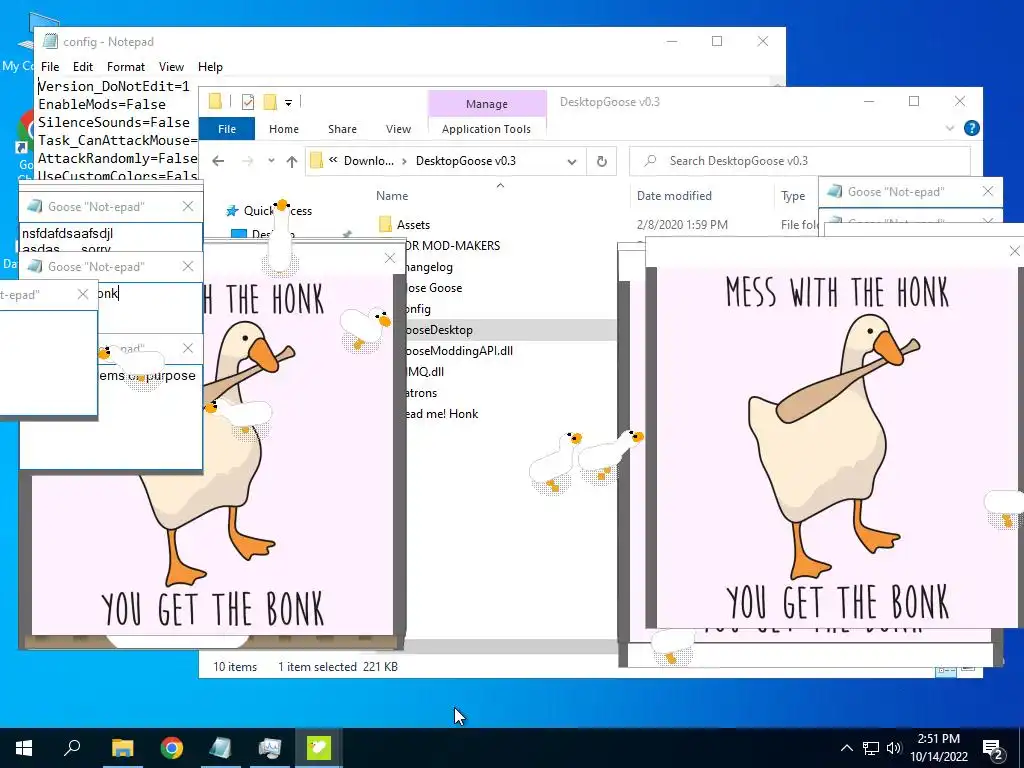Screen dimensions: 1024x768
Task: Select the GooseModdingAPI.dll file
Action: (459, 351)
